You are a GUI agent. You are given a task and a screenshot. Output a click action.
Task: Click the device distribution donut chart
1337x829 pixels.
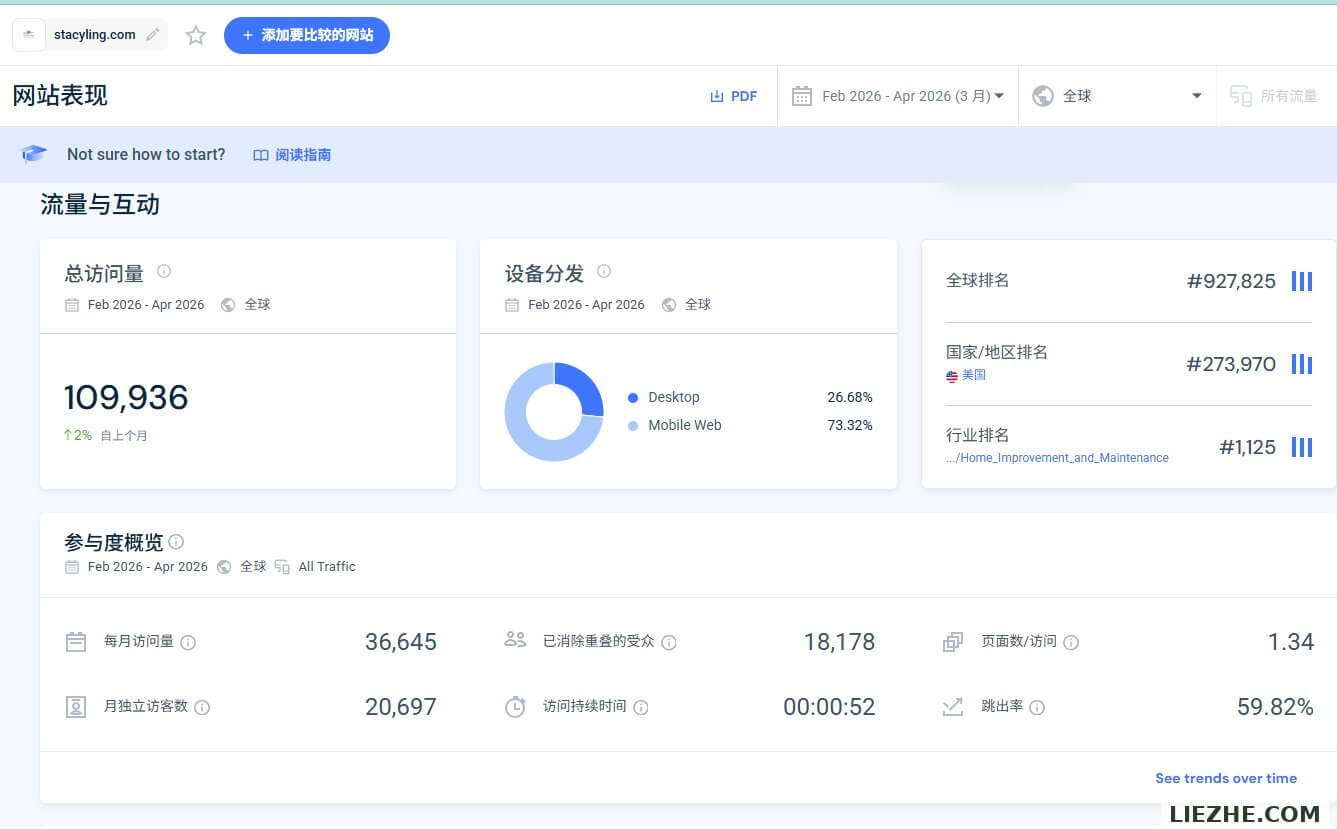(554, 412)
